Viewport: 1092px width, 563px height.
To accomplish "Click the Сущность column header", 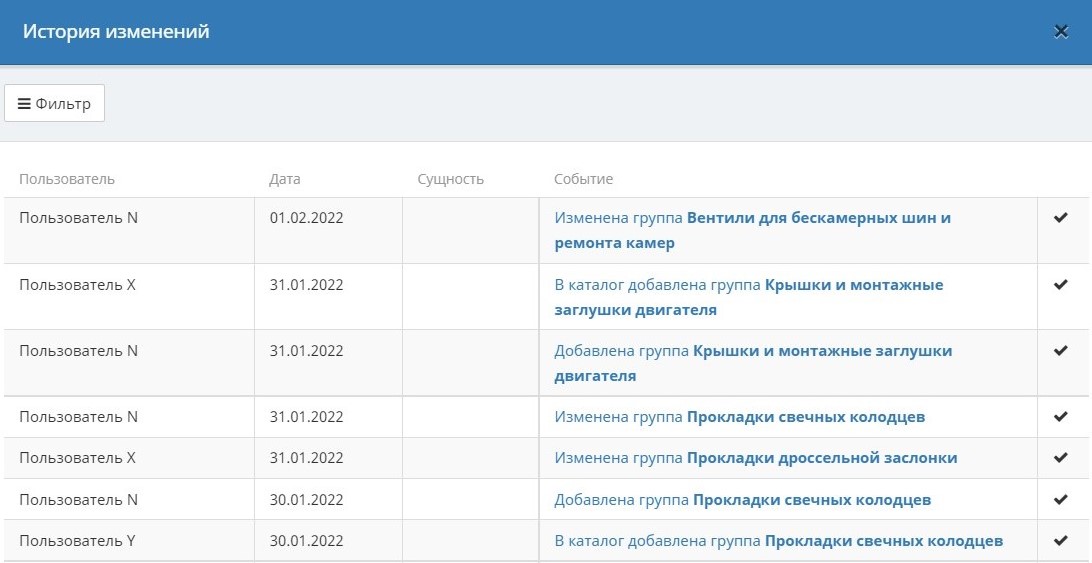I will [450, 179].
